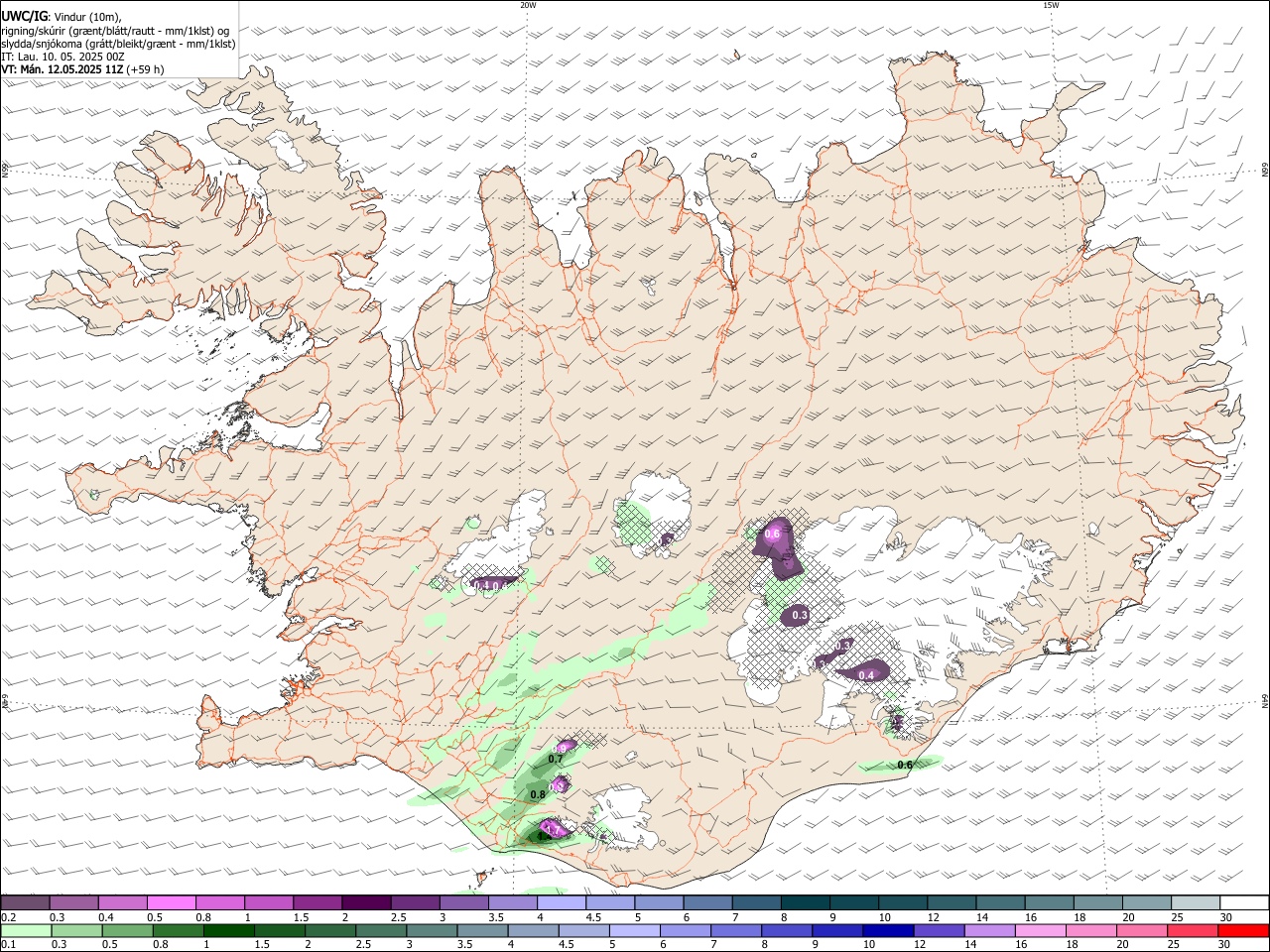Screen dimensions: 1270x952
Task: Click the black '0.8' precipitation value
Action: (538, 794)
